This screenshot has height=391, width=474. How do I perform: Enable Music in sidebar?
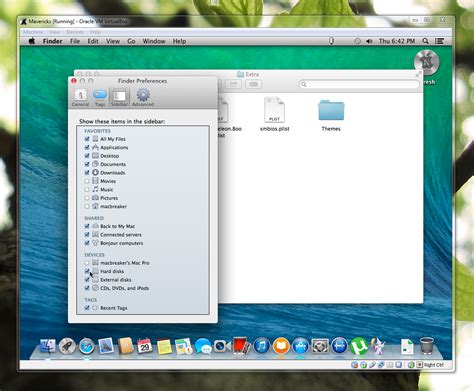pyautogui.click(x=87, y=189)
